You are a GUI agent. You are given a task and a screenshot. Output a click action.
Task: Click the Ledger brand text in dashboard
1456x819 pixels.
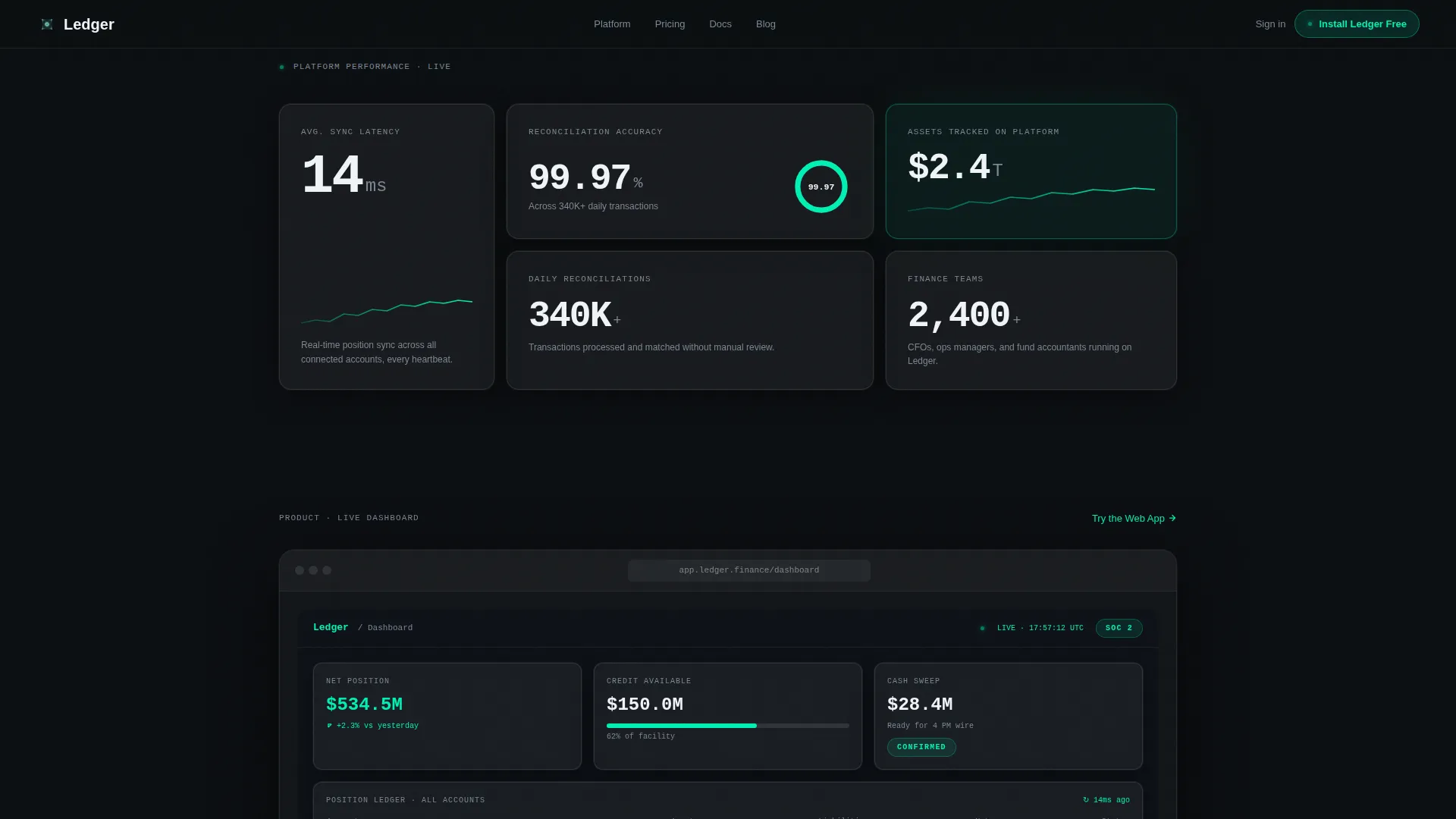click(331, 628)
